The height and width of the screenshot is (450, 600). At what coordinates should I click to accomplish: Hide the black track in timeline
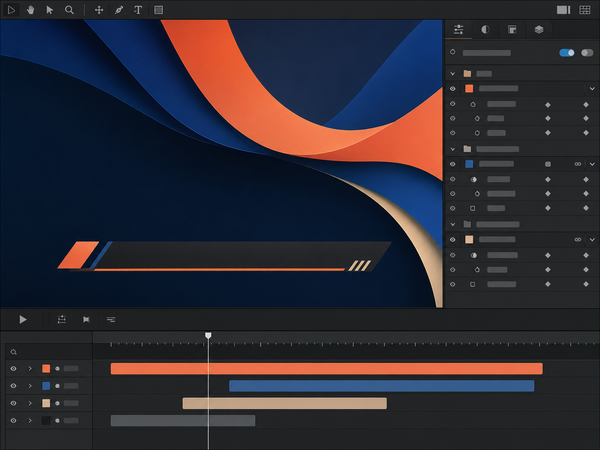click(x=13, y=421)
